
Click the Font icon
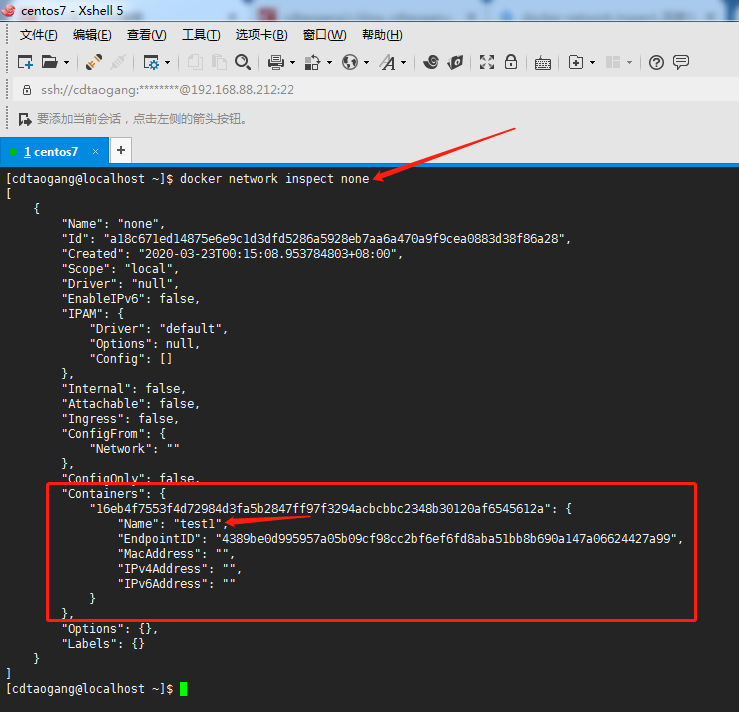tap(387, 62)
